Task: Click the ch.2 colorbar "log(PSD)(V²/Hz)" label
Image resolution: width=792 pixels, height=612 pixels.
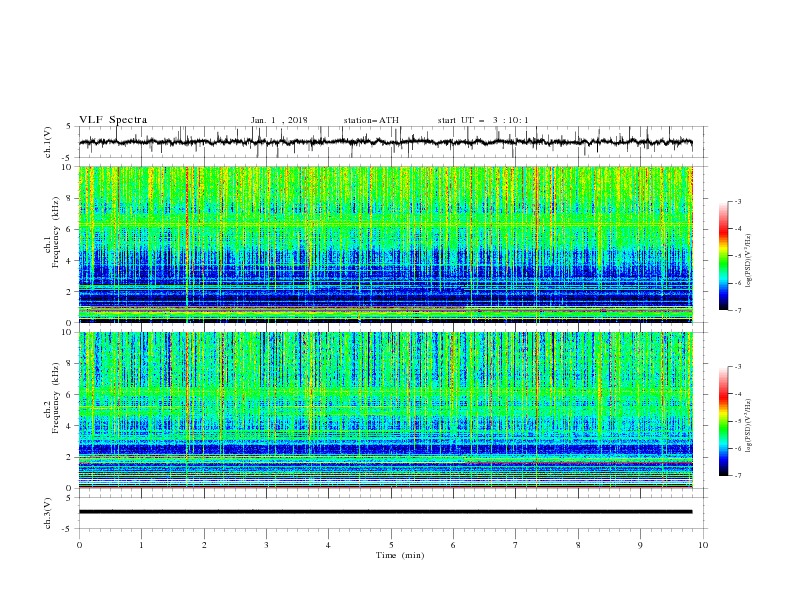Action: 748,426
